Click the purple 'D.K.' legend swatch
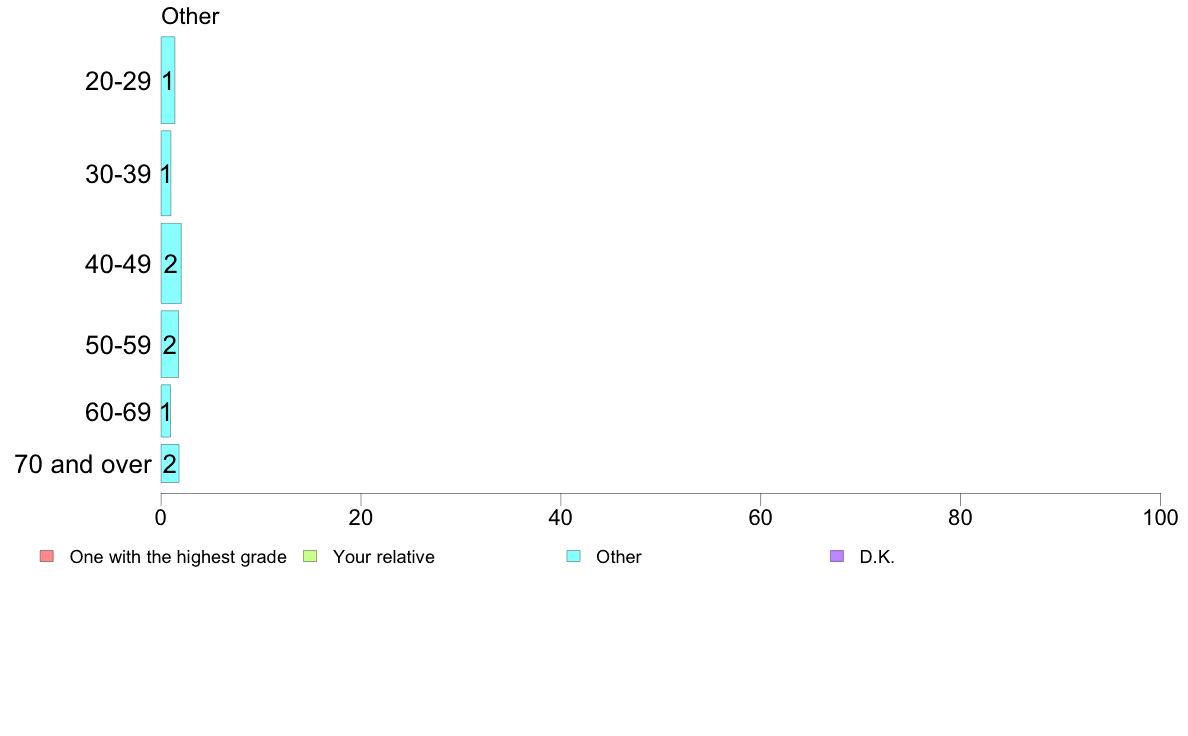1188x736 pixels. (x=837, y=556)
